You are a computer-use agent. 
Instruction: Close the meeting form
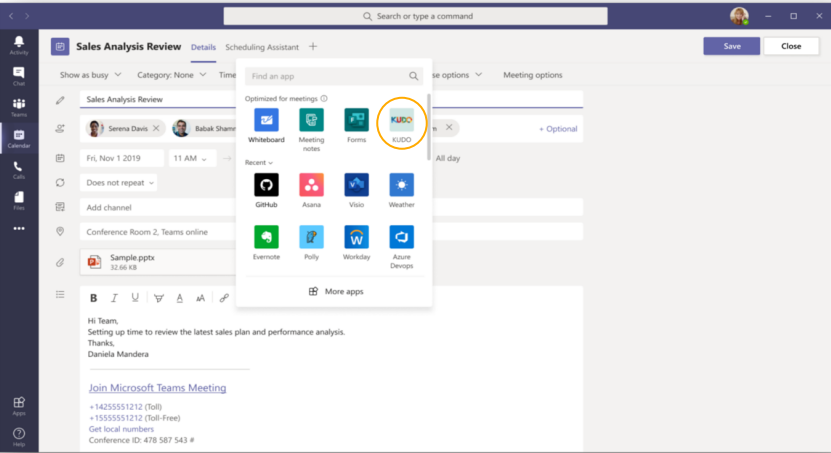[791, 46]
